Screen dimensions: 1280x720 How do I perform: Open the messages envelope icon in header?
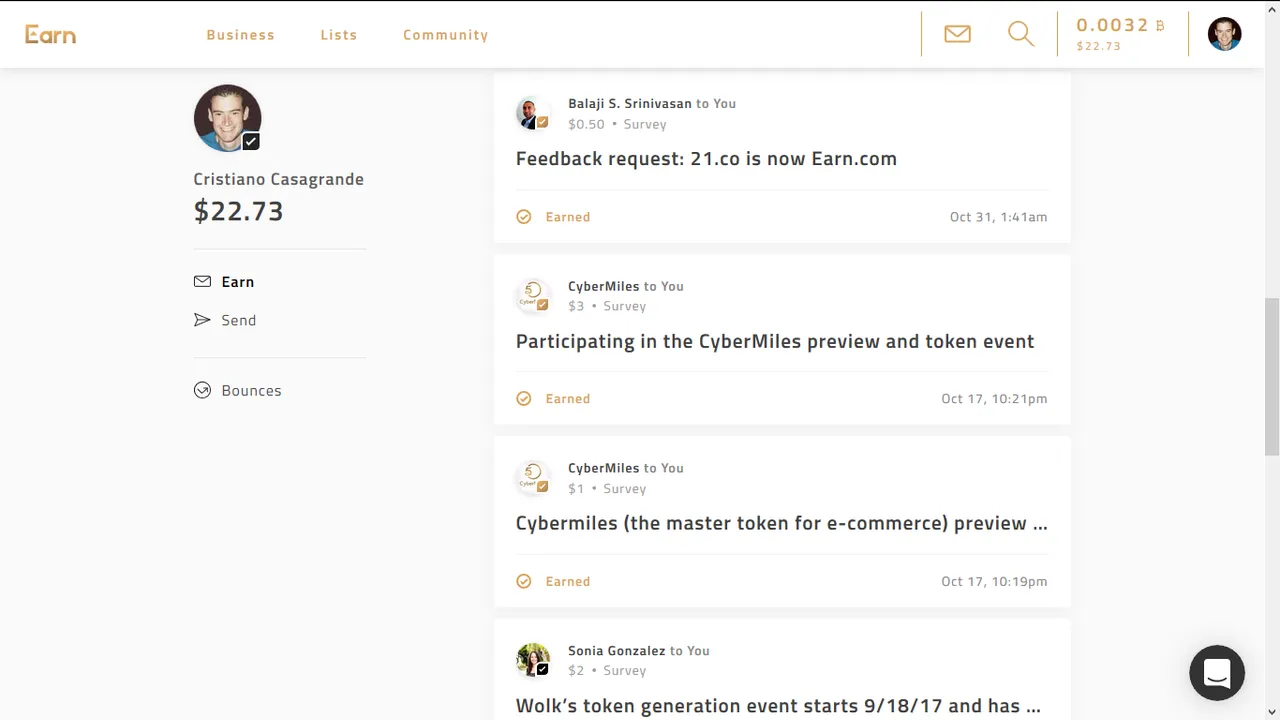pyautogui.click(x=957, y=34)
